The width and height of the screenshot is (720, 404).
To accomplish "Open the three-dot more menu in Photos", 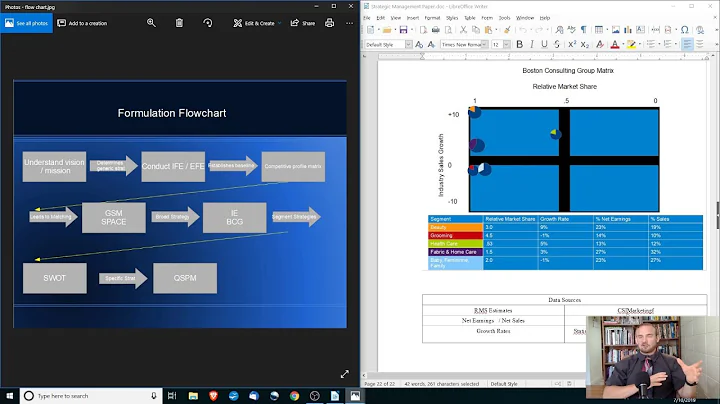I will (349, 23).
